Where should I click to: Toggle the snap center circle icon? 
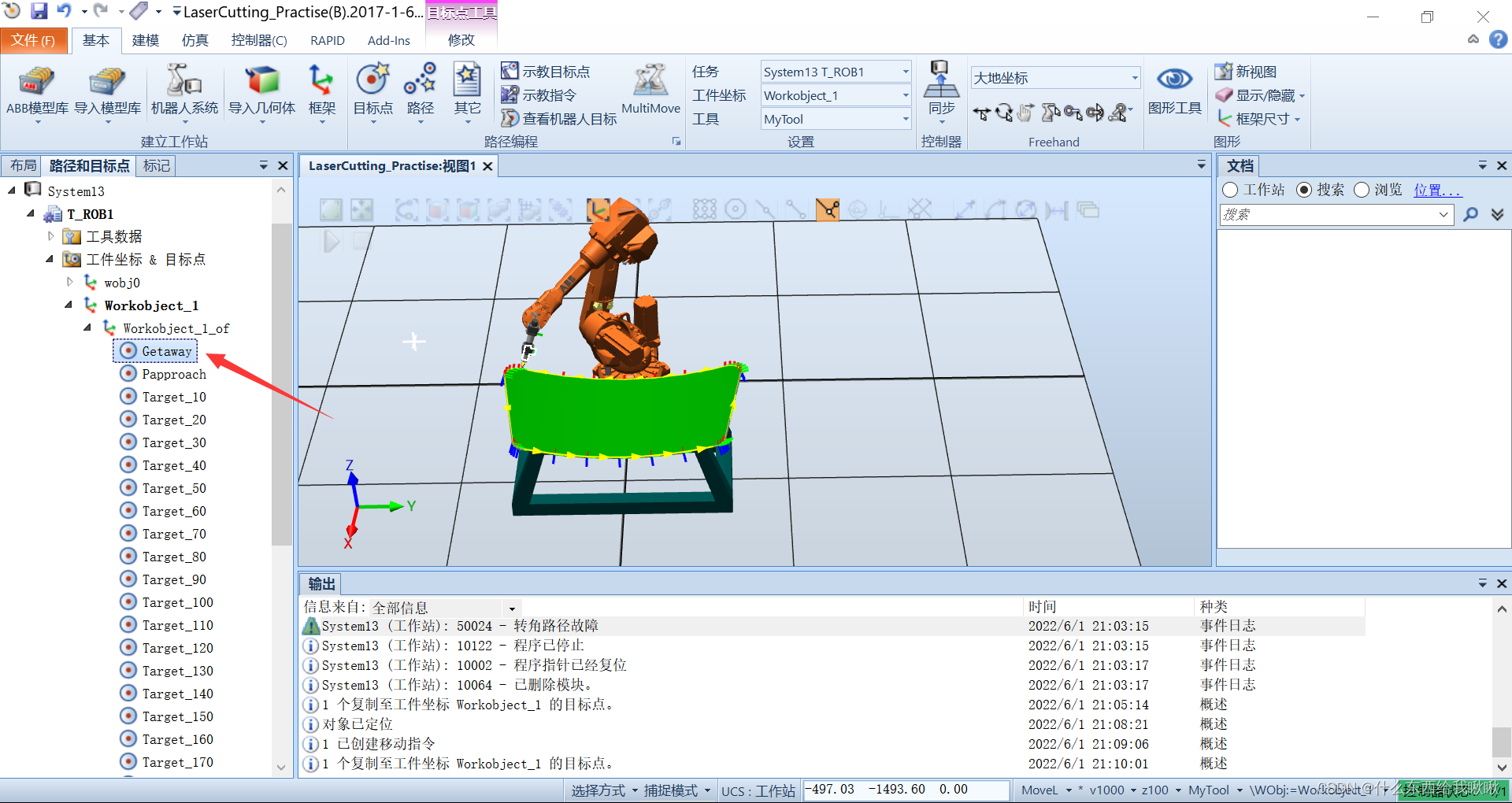click(735, 209)
